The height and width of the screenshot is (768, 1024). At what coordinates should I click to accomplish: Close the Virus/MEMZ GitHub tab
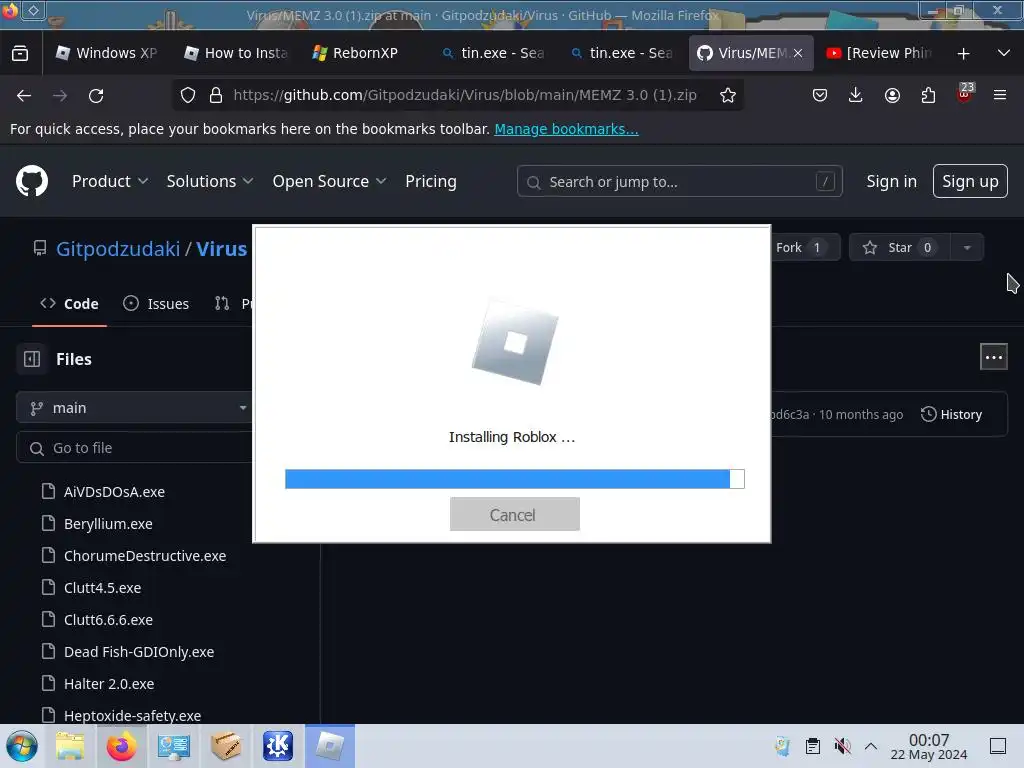[798, 54]
